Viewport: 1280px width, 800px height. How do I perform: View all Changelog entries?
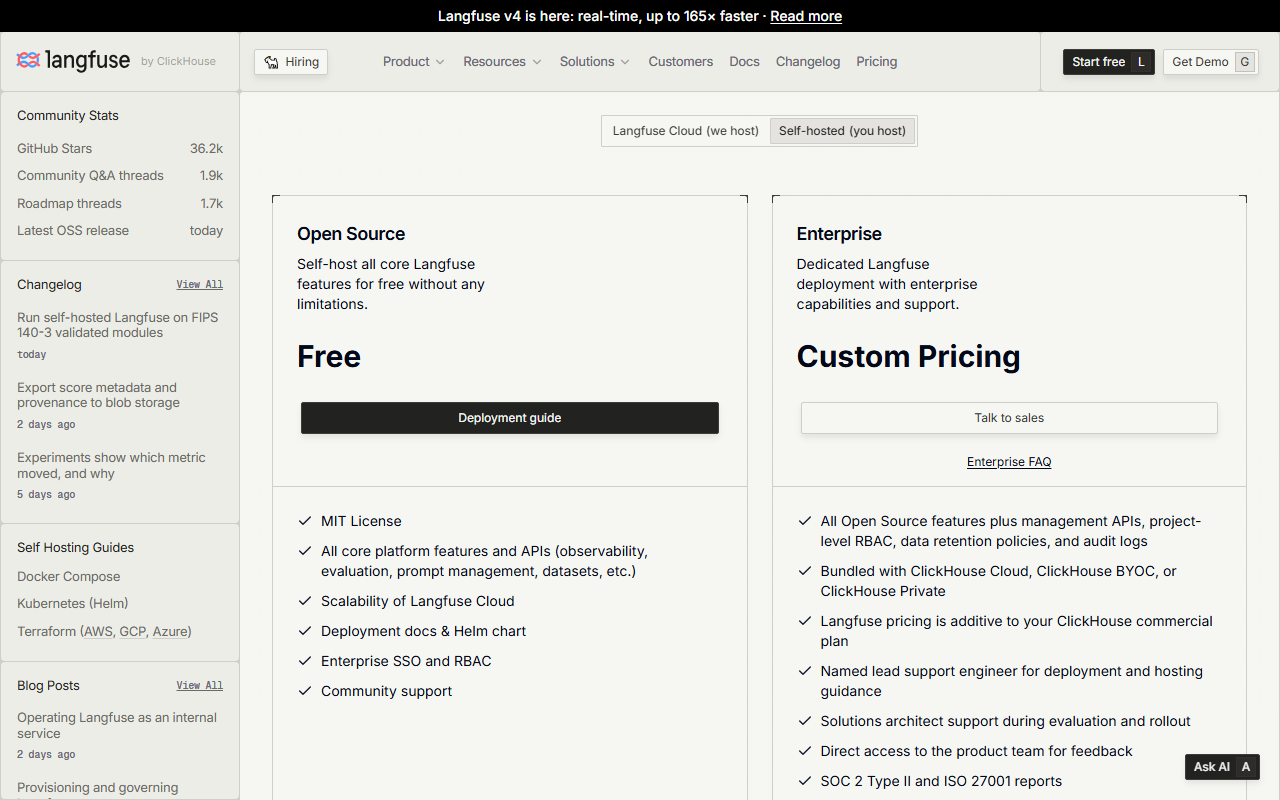(200, 285)
